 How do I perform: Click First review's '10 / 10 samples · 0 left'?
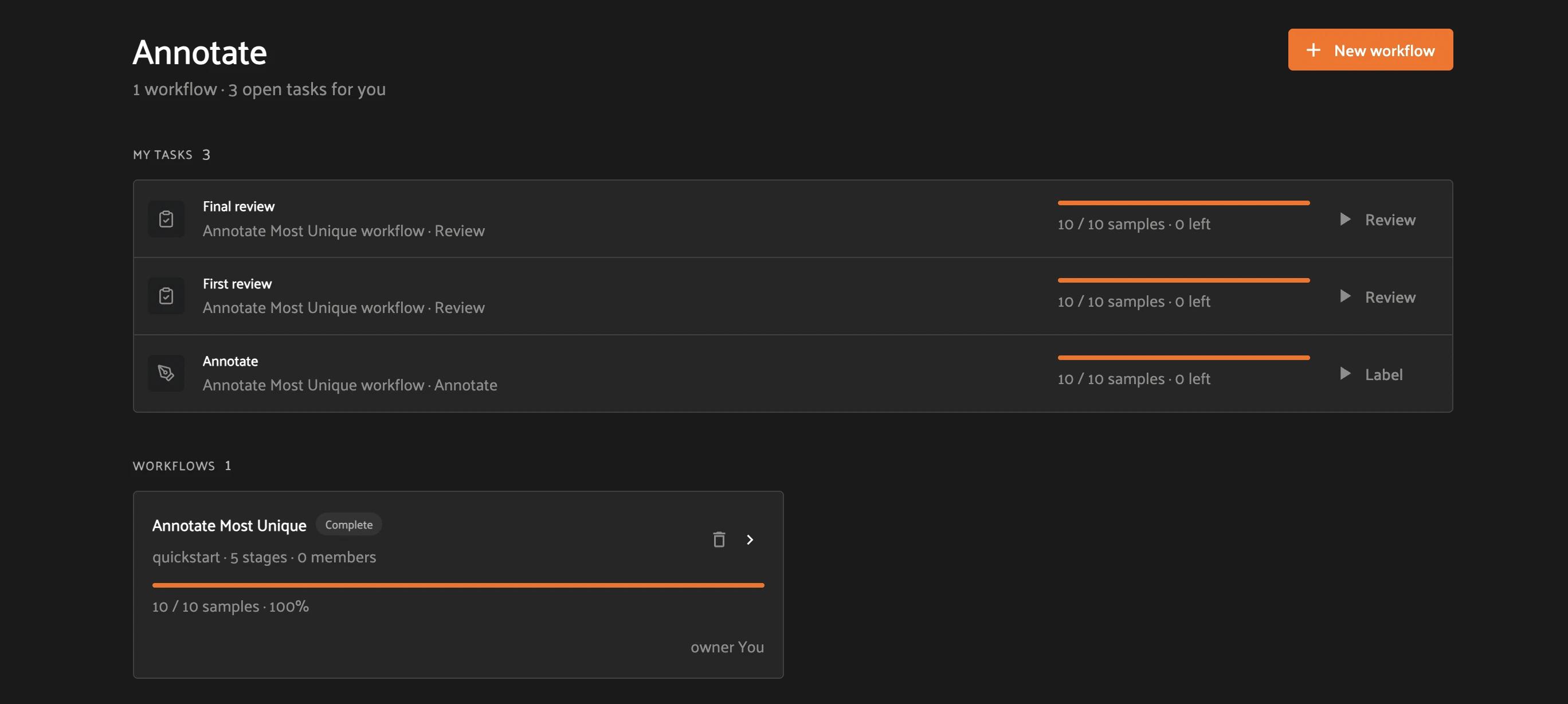pos(1134,302)
